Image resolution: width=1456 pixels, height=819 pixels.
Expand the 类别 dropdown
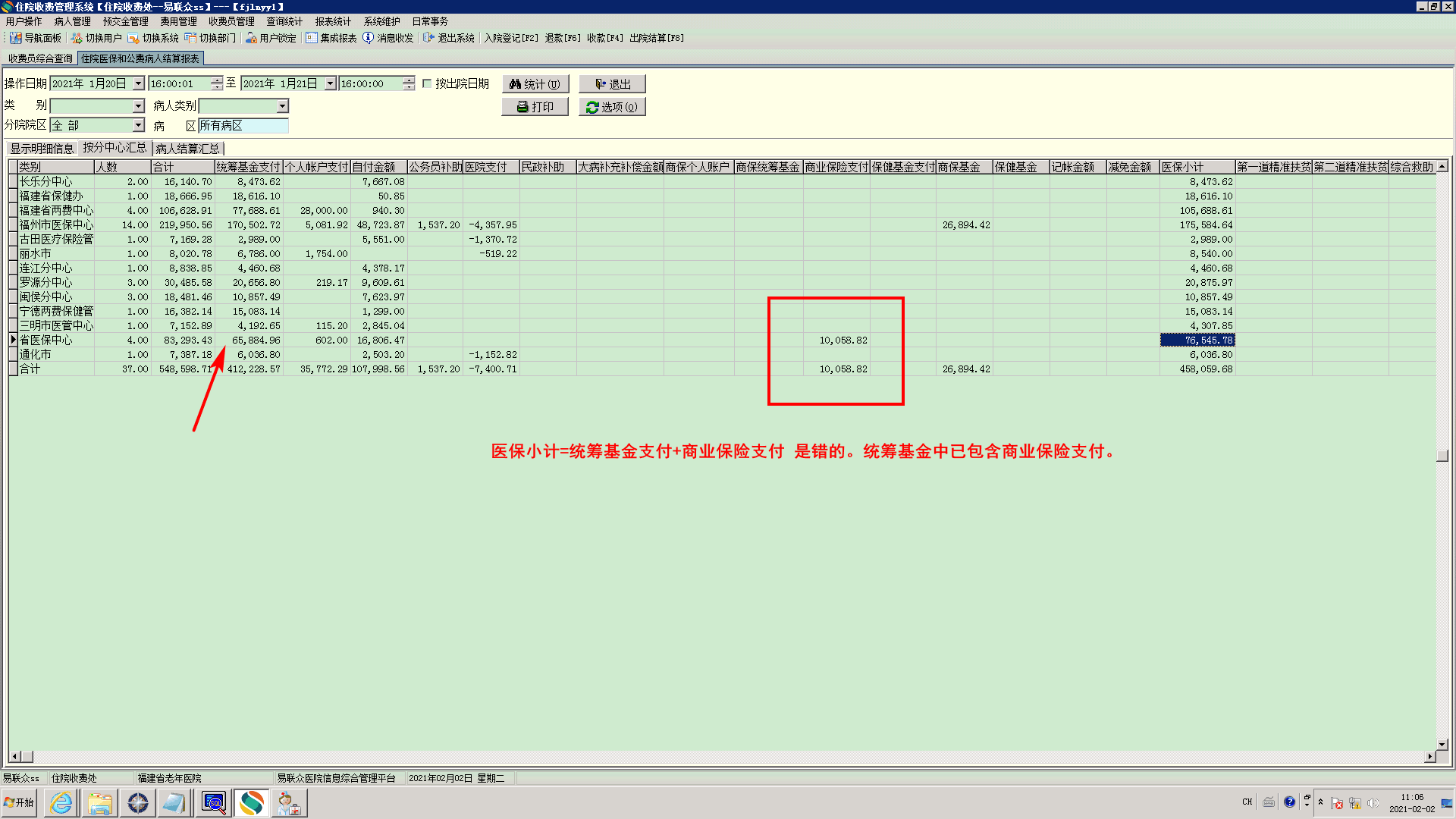[139, 106]
